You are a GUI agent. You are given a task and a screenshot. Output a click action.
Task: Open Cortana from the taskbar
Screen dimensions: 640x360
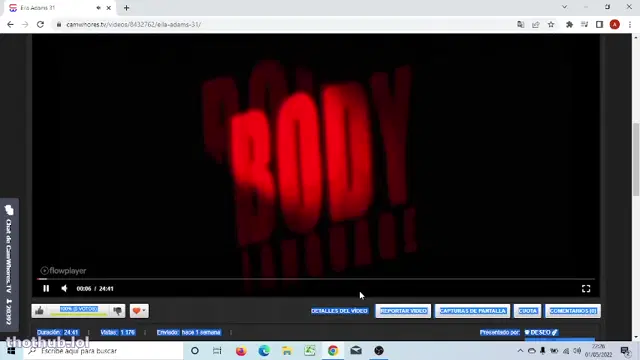click(x=195, y=351)
